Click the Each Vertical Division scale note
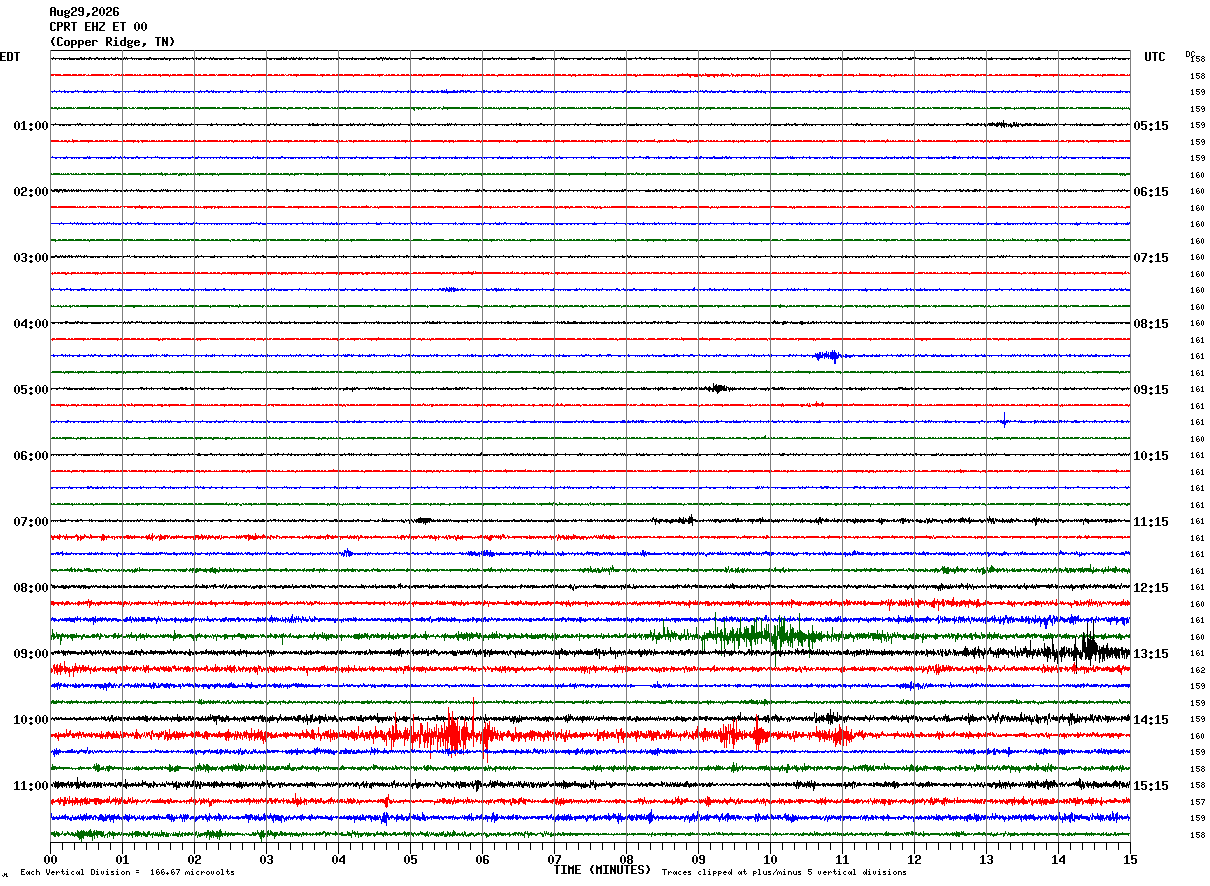This screenshot has height=886, width=1210. [x=127, y=872]
